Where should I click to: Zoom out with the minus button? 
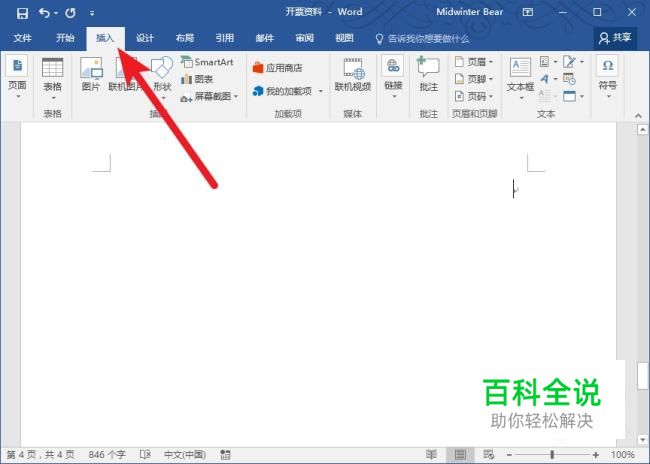509,455
